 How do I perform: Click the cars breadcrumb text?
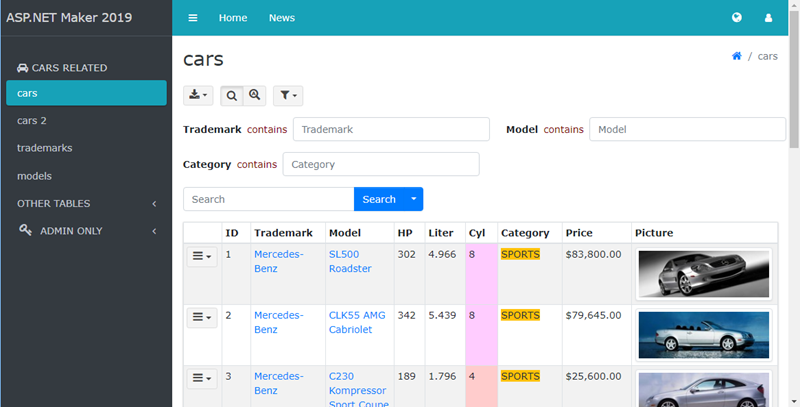[767, 56]
